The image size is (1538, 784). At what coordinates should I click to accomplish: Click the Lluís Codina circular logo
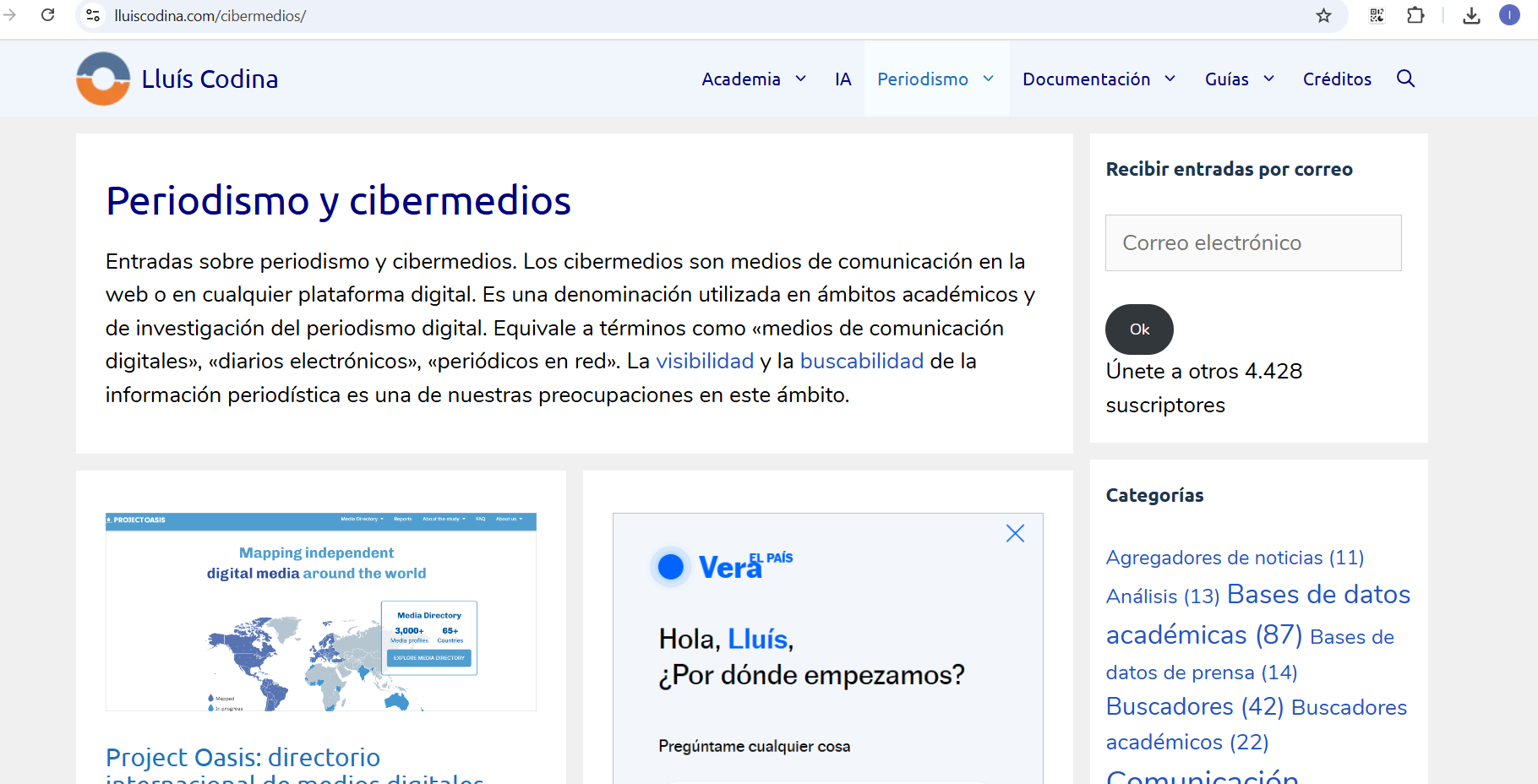pyautogui.click(x=103, y=79)
